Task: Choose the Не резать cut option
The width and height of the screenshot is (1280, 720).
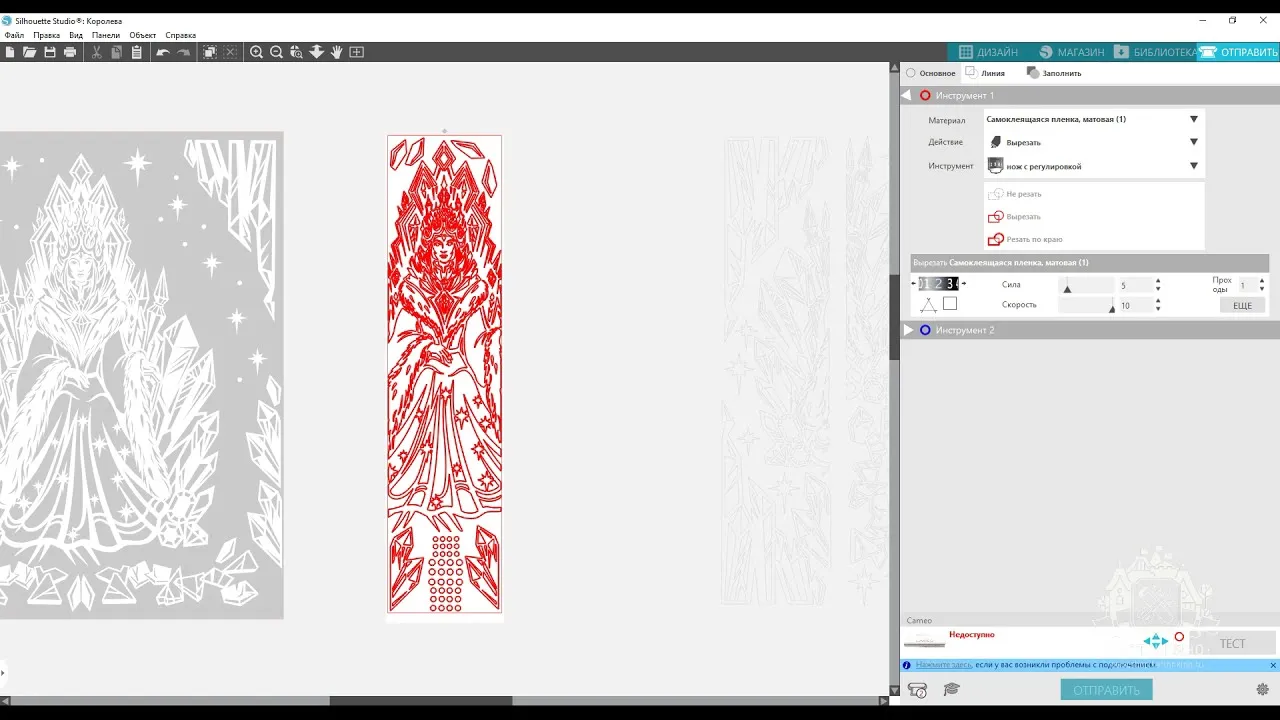Action: coord(1015,194)
